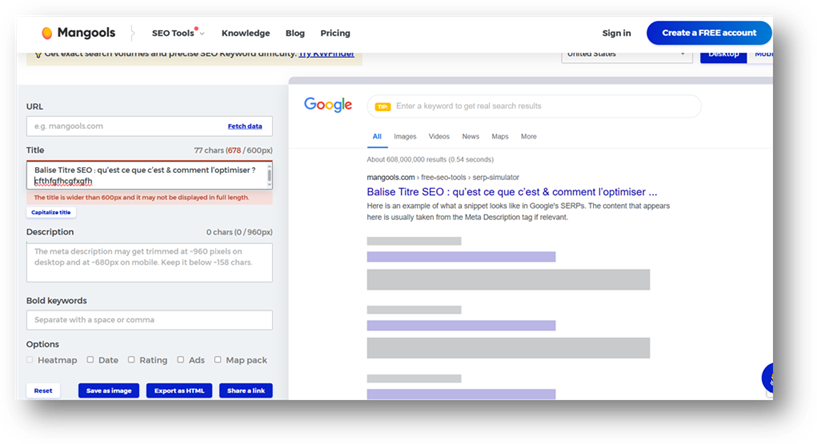
Task: Select the All results tab
Action: click(377, 137)
